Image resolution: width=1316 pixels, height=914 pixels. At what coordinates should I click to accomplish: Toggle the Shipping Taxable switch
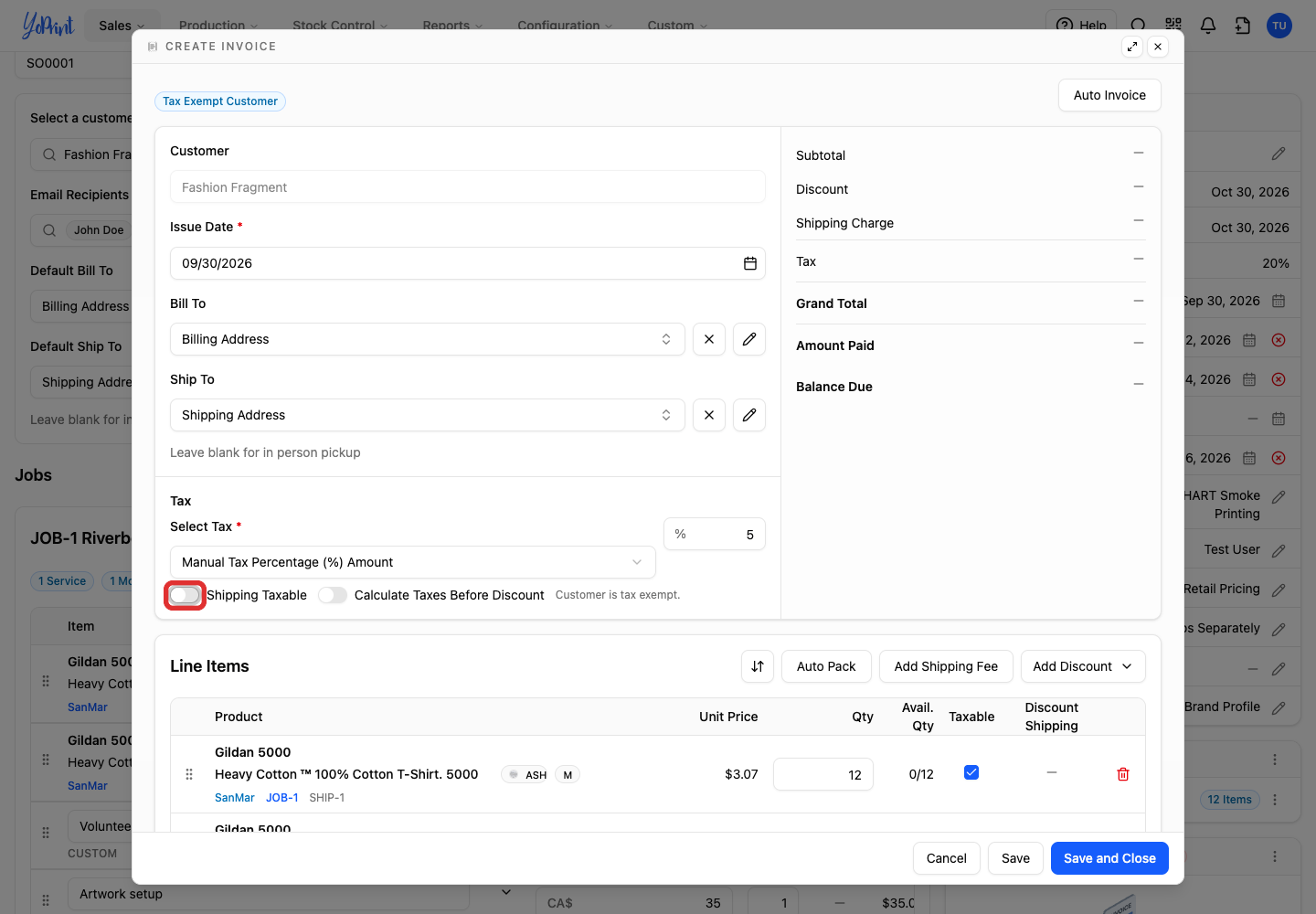tap(185, 595)
